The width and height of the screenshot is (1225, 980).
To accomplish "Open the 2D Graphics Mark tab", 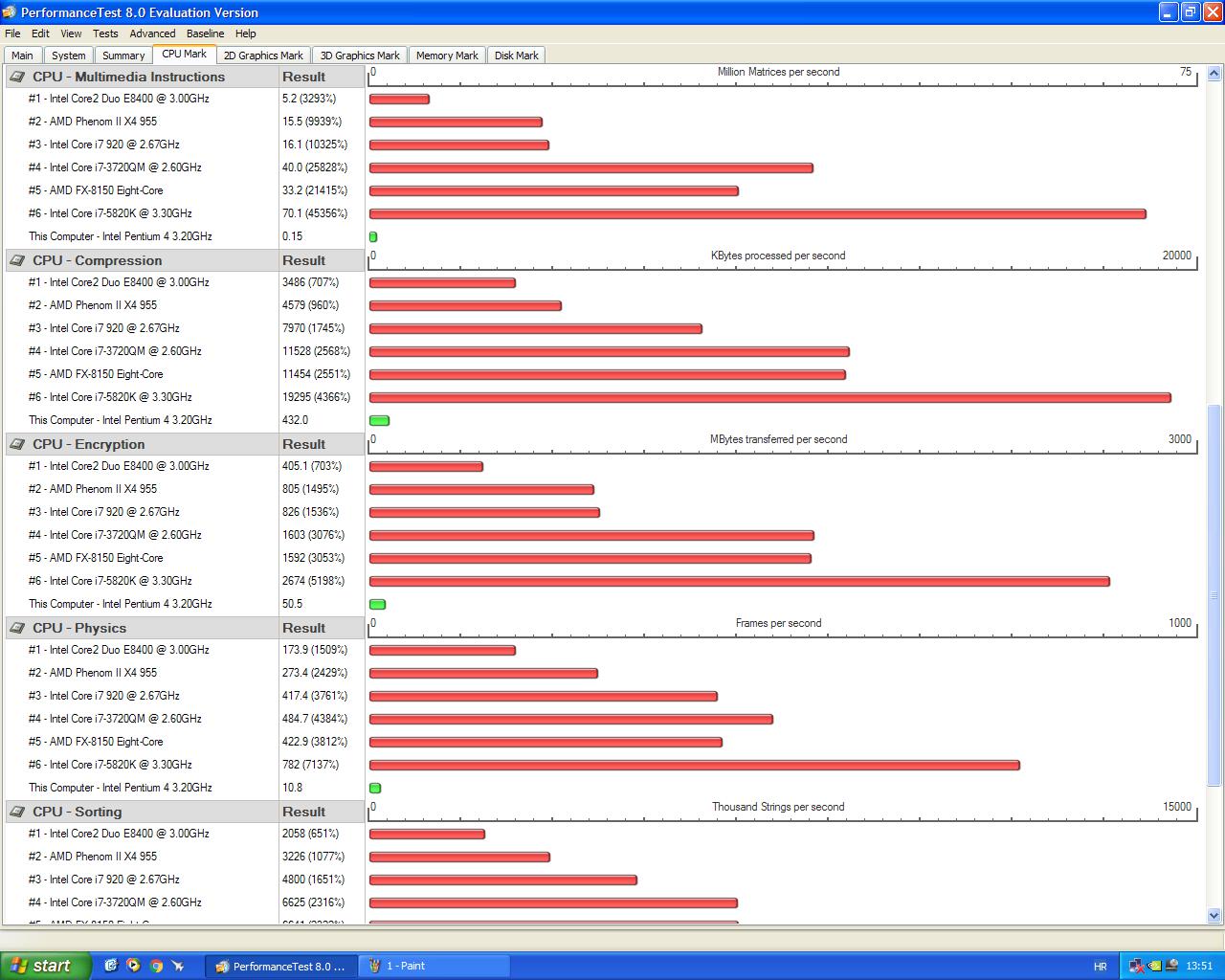I will (x=263, y=56).
